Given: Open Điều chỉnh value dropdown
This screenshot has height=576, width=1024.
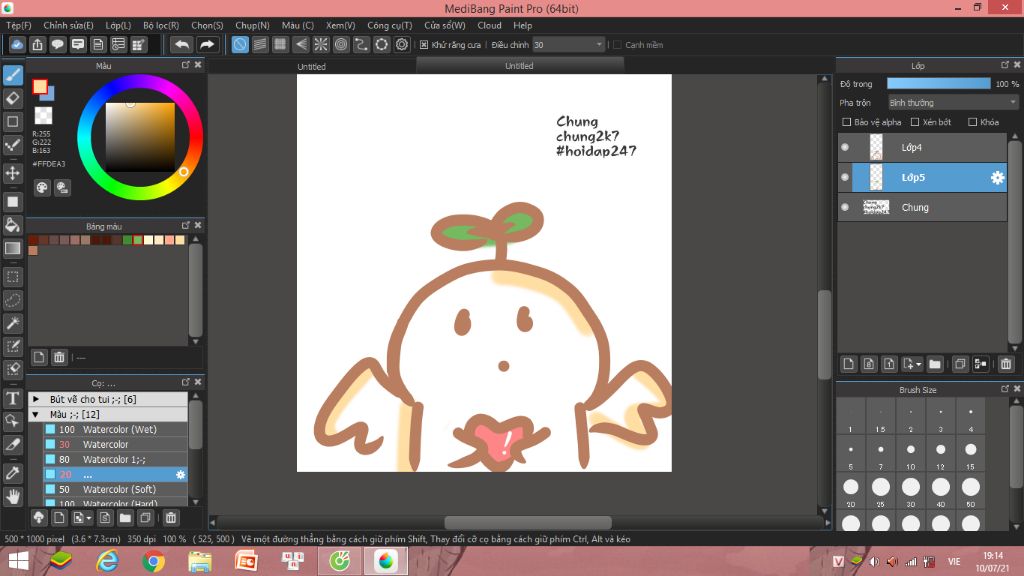Looking at the screenshot, I should (x=568, y=44).
